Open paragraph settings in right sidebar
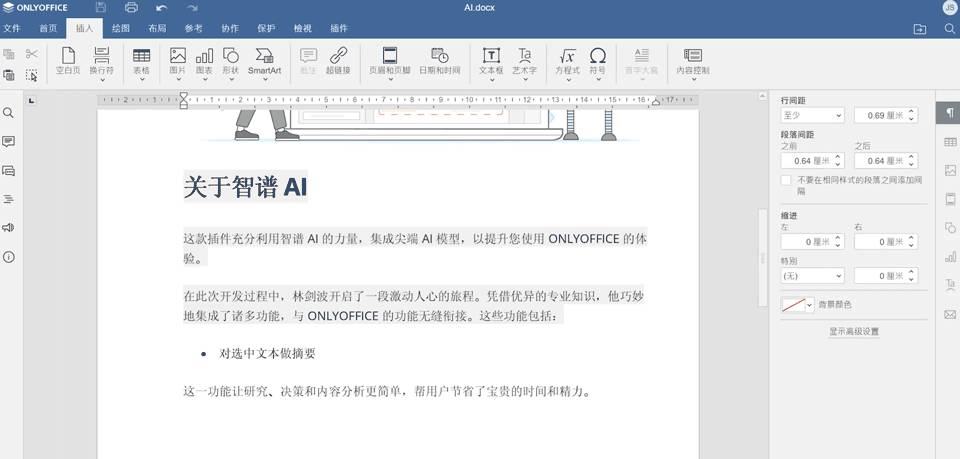This screenshot has height=459, width=960. coord(950,113)
